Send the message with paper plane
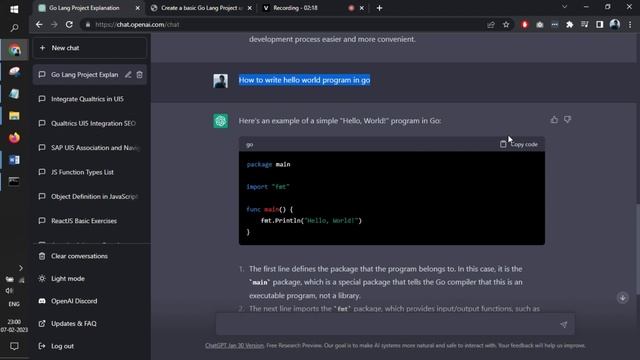 click(564, 324)
